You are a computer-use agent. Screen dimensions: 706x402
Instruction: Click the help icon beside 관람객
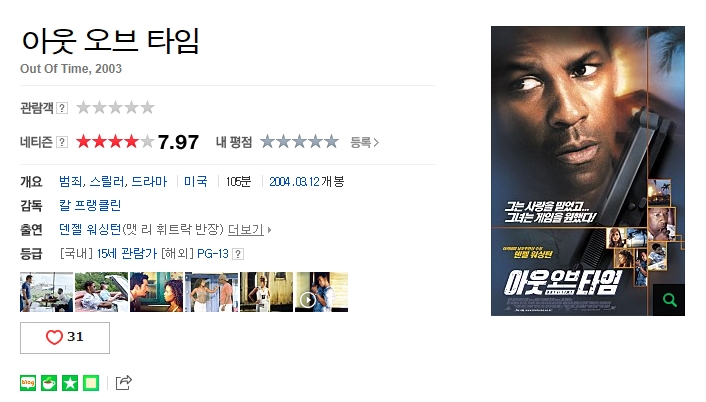point(62,108)
